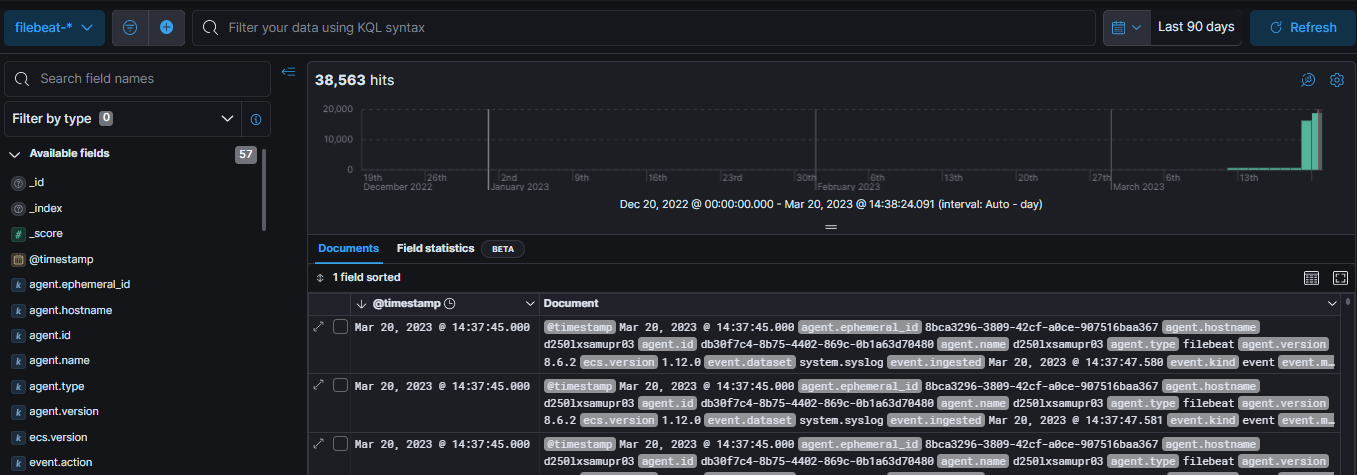Select the second document row checkbox
This screenshot has height=475, width=1357.
click(x=340, y=385)
